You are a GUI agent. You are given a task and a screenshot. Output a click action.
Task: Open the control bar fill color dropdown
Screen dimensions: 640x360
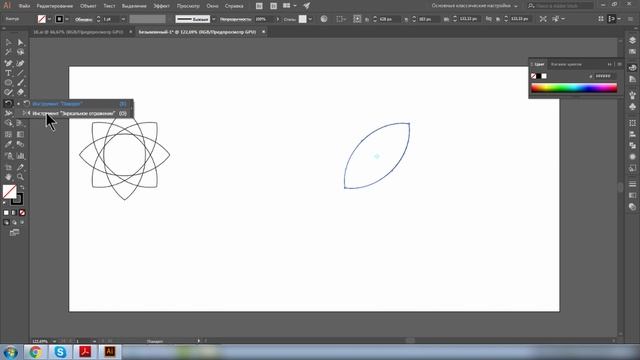pos(50,19)
